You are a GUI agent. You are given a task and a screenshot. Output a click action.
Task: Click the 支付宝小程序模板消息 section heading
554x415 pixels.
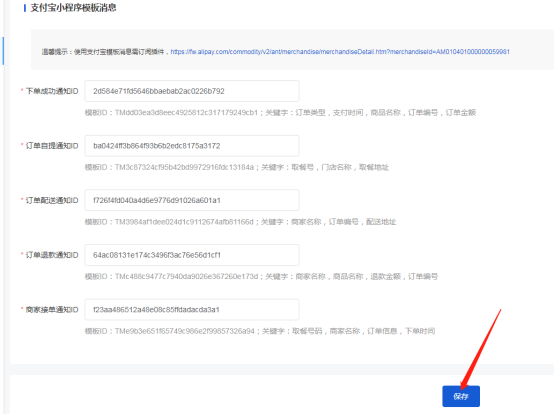[73, 8]
